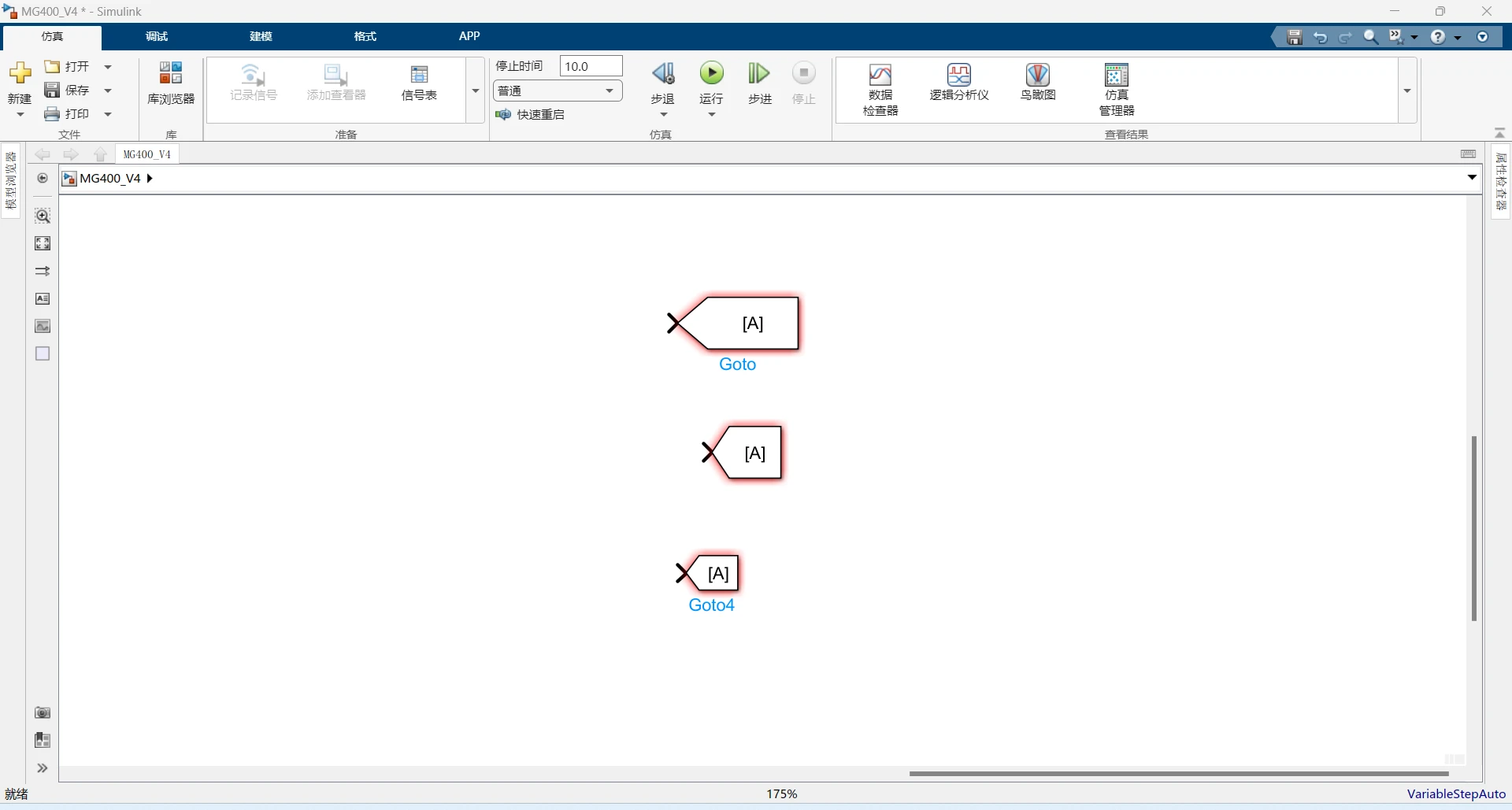Viewport: 1512px width, 810px height.
Task: Open the Logic Analyzer (逻辑分析仪)
Action: pyautogui.click(x=959, y=83)
